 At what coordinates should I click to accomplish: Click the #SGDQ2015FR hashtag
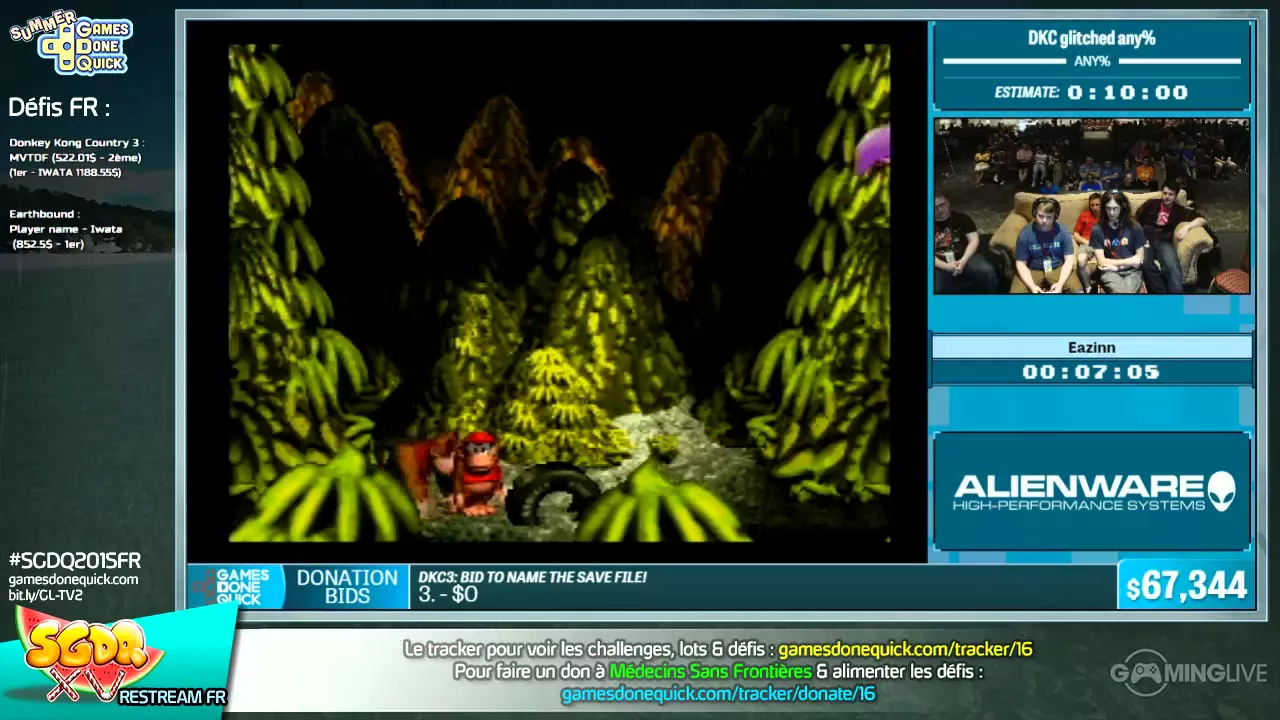tap(75, 561)
